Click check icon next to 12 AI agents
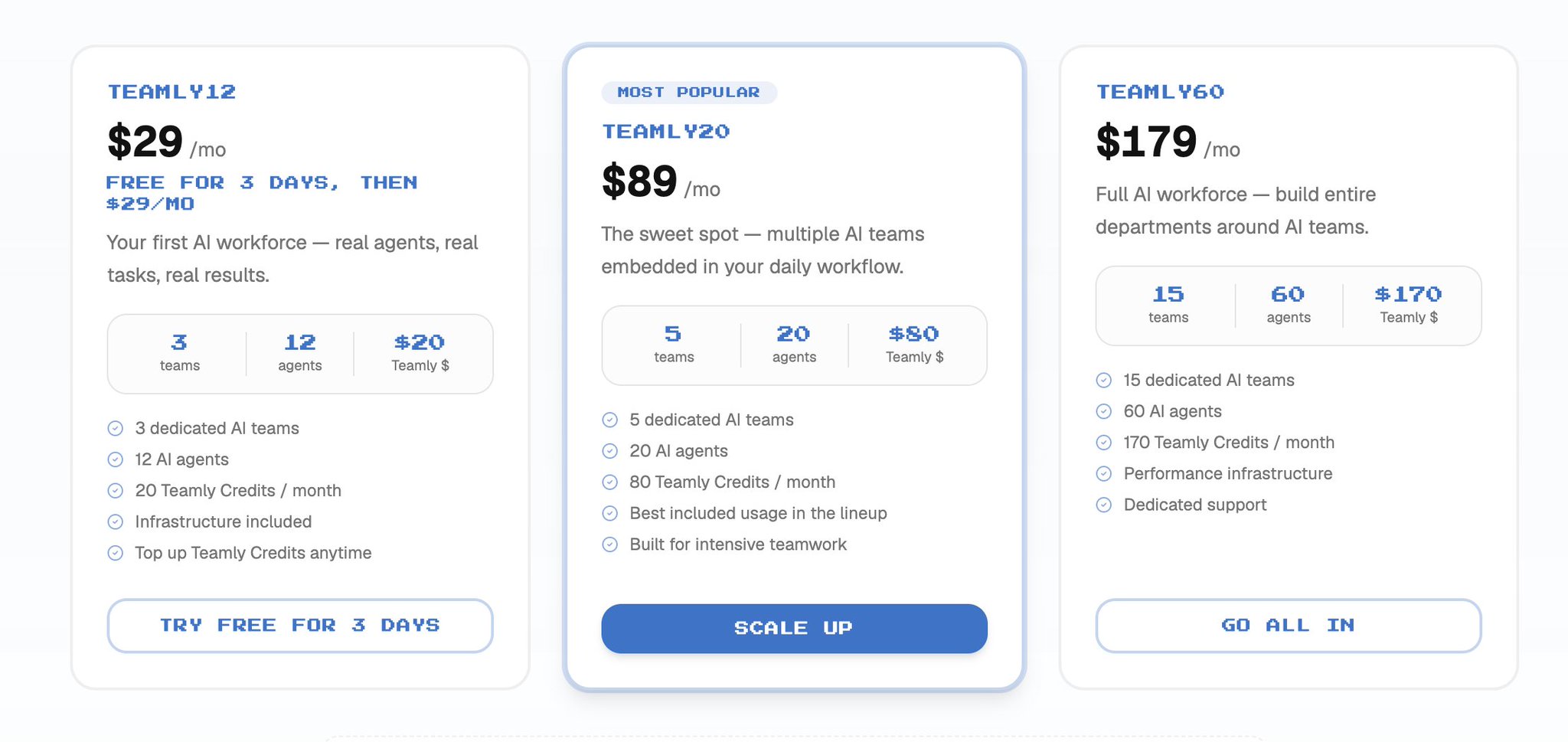Viewport: 1568px width, 742px height. tap(116, 459)
